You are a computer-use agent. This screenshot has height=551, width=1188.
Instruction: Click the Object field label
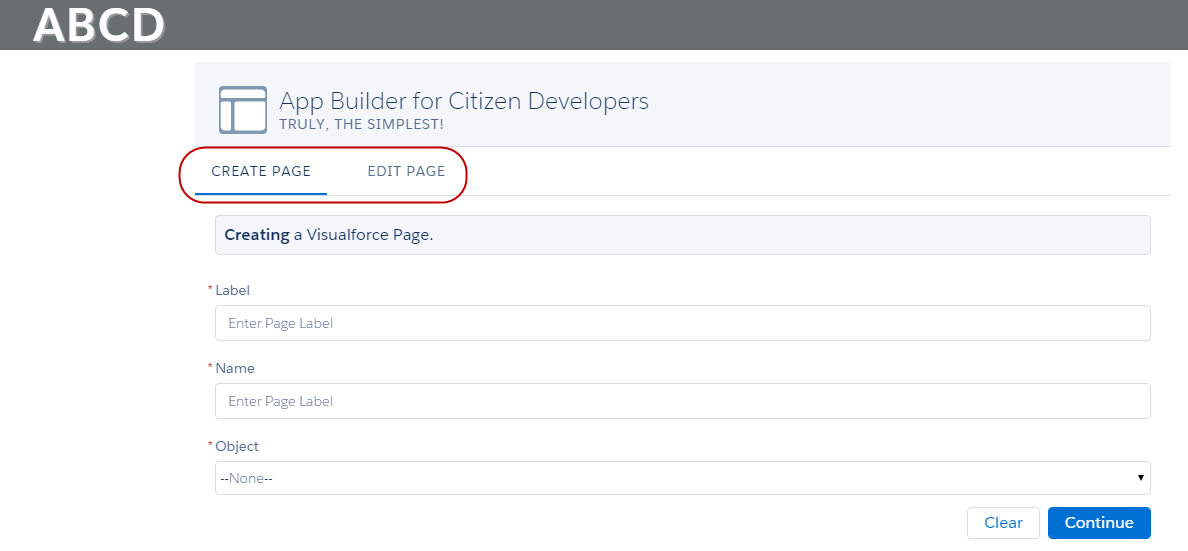[x=236, y=446]
